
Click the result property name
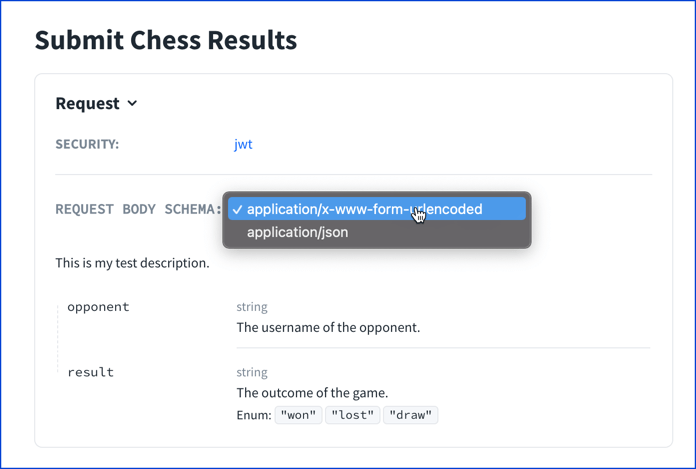click(x=91, y=372)
